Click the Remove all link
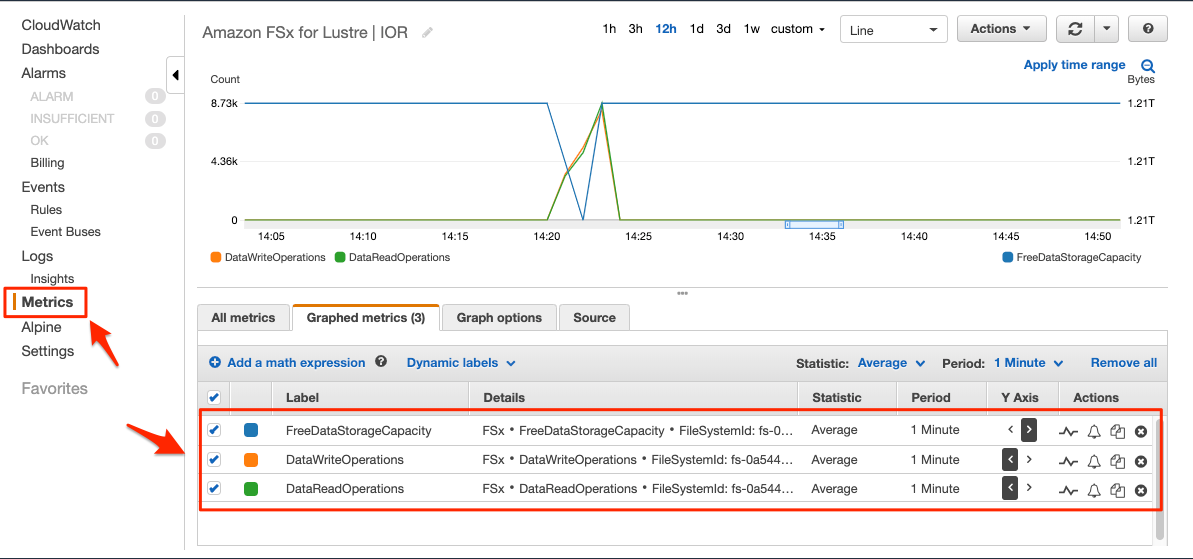 tap(1124, 363)
